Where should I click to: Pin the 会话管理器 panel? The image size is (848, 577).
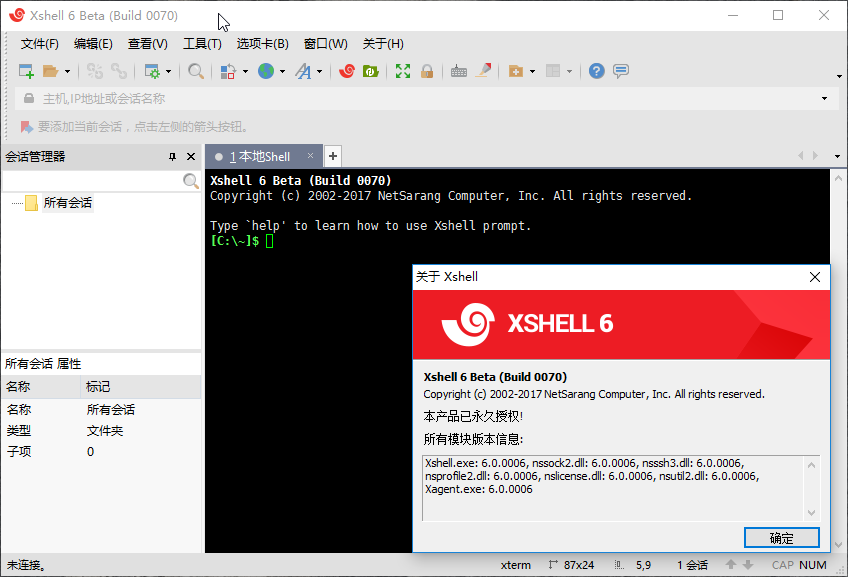pos(173,157)
